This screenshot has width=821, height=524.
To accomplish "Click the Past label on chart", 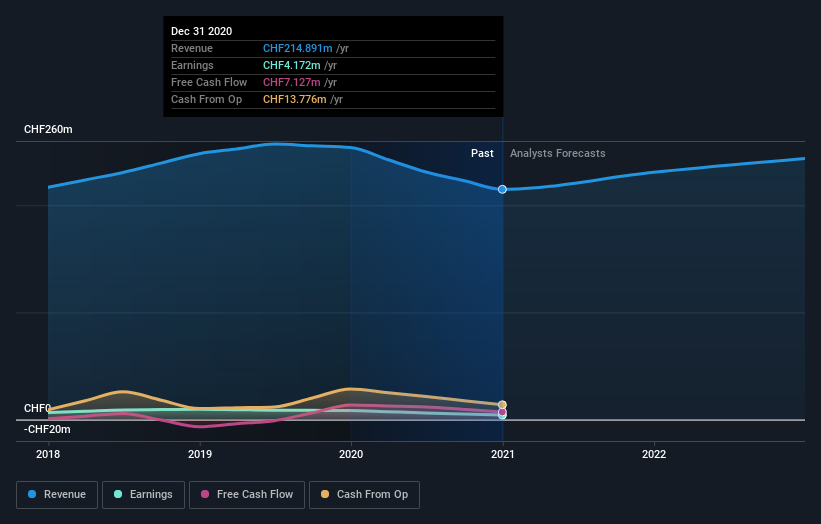I will (x=482, y=153).
